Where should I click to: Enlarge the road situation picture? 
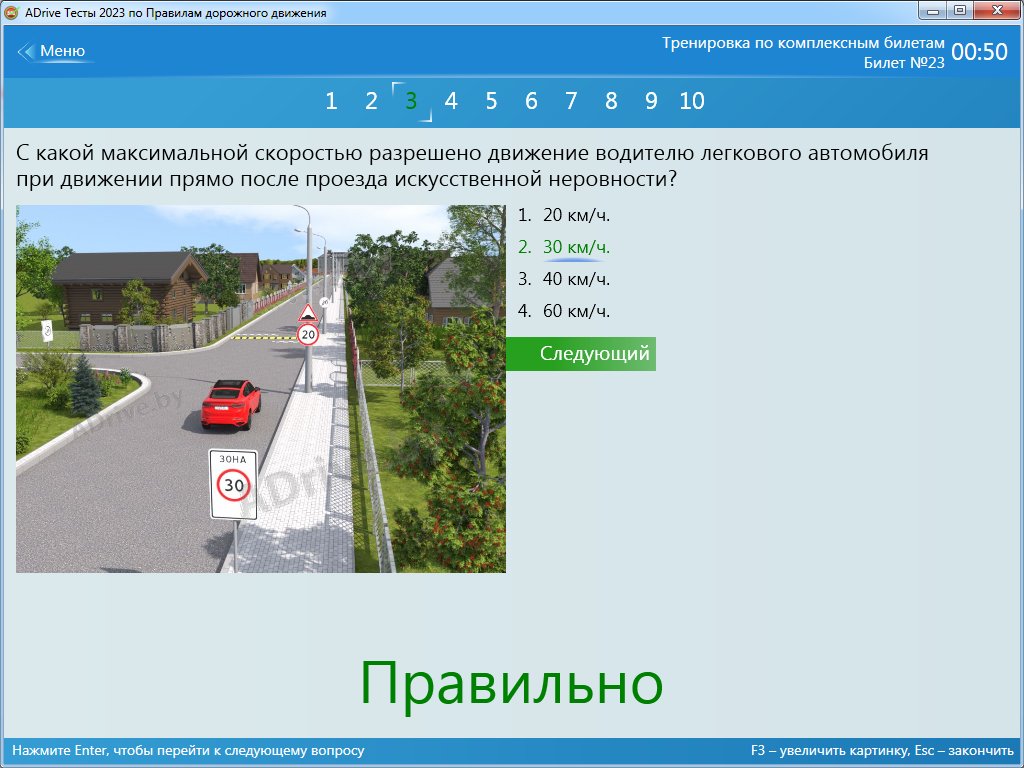(260, 388)
